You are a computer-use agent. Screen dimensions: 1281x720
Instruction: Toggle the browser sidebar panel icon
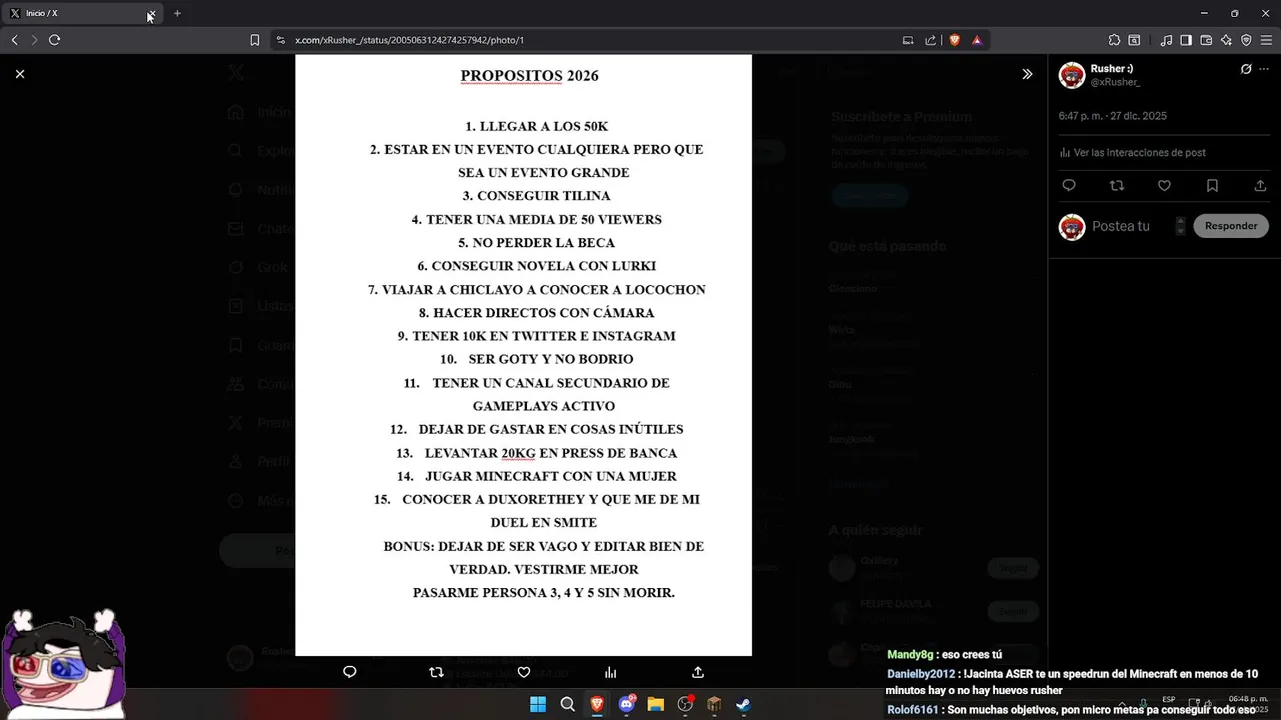coord(1186,40)
